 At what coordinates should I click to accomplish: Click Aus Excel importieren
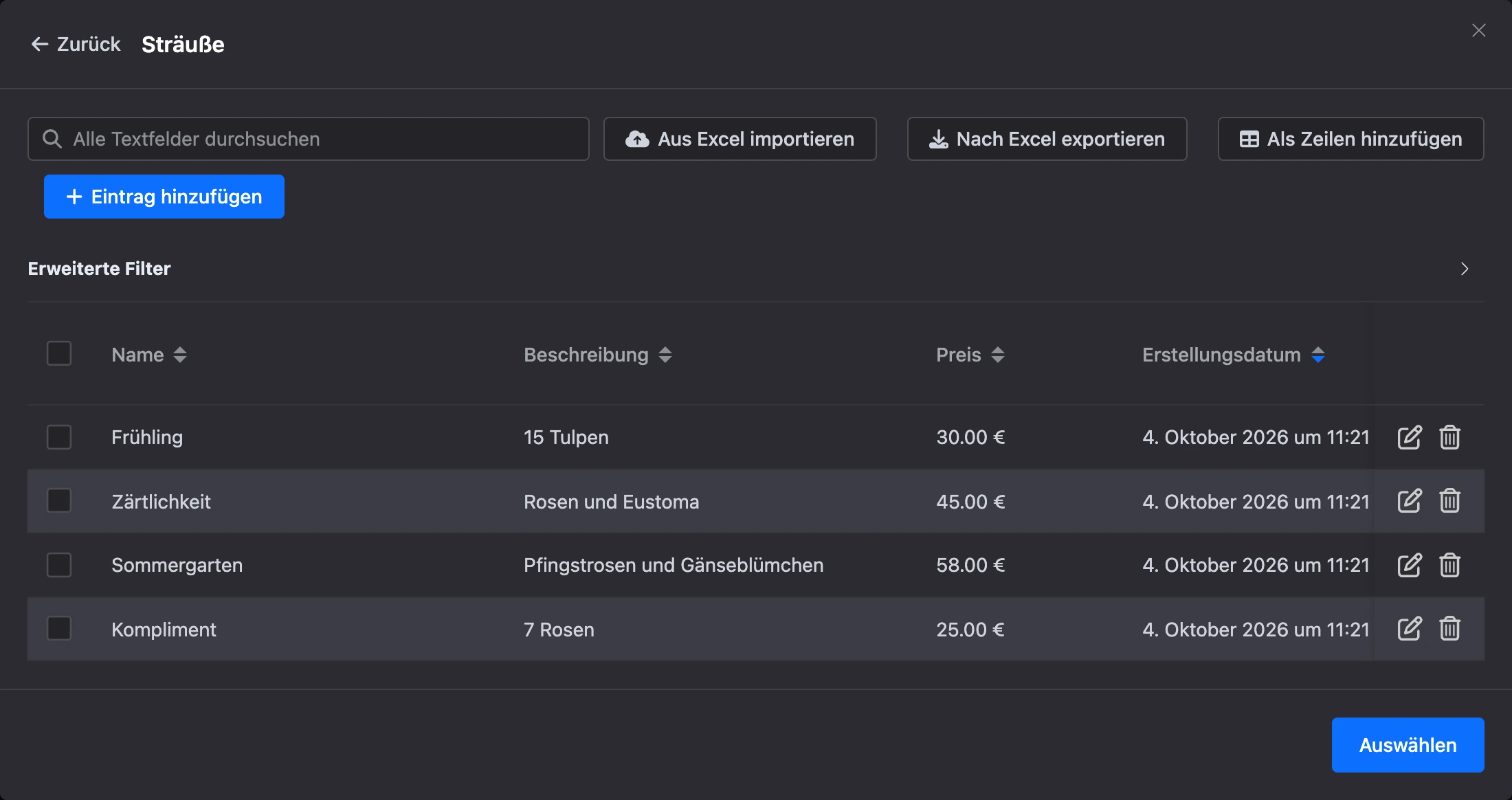click(740, 139)
